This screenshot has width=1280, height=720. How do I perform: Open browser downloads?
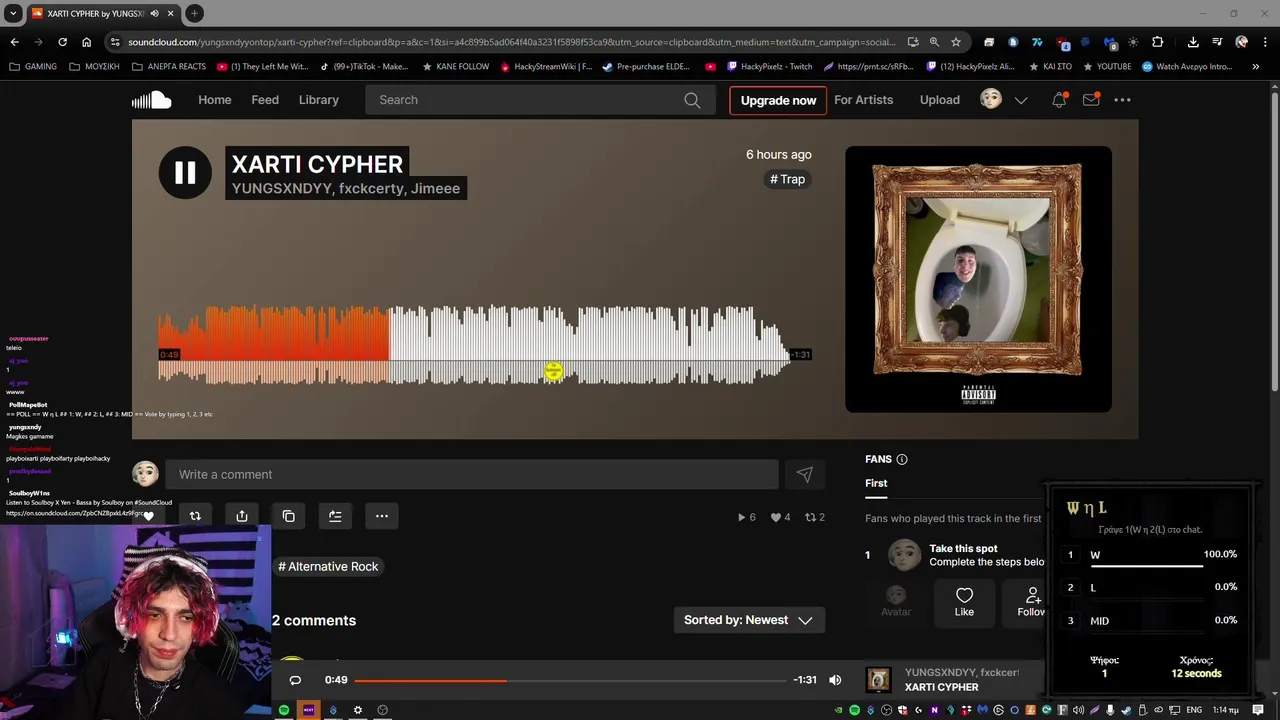[1193, 42]
